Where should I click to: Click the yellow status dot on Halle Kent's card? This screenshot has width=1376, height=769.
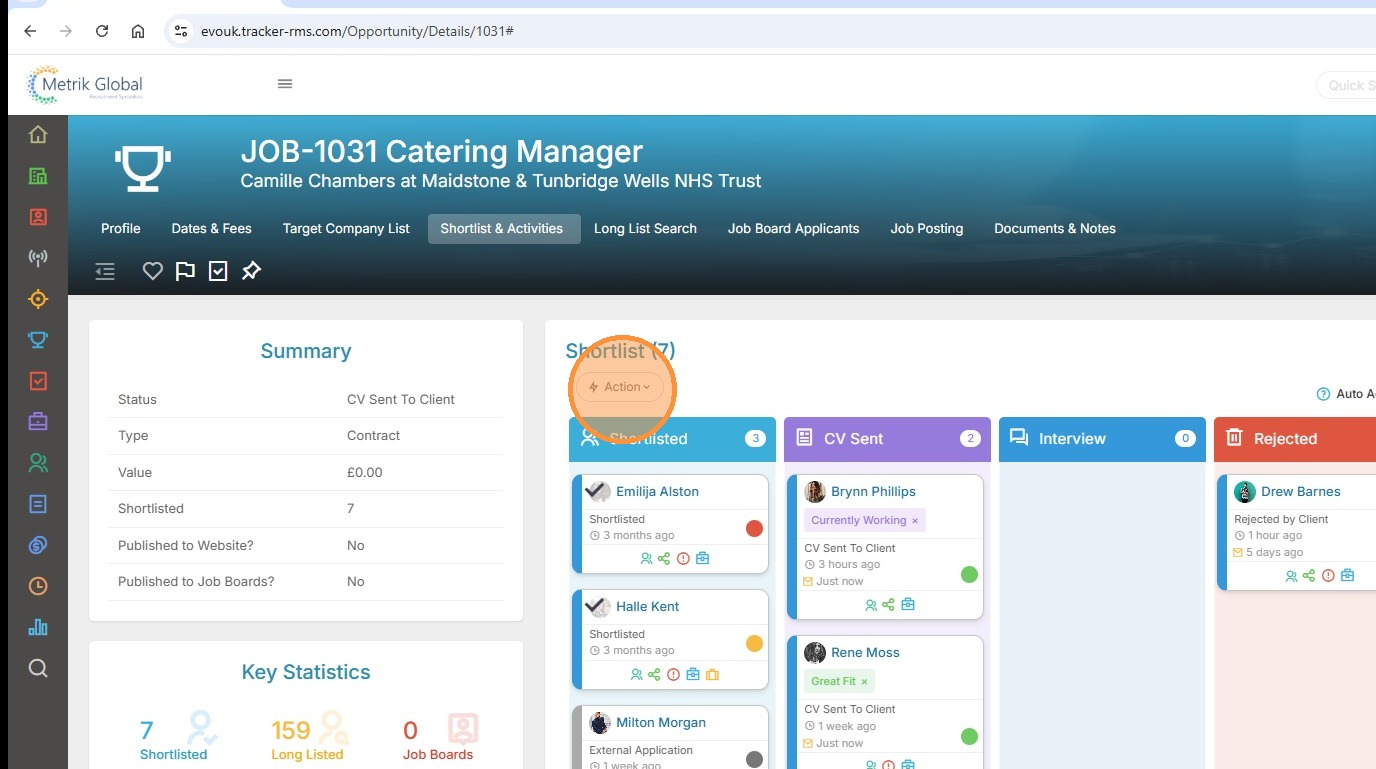click(754, 643)
